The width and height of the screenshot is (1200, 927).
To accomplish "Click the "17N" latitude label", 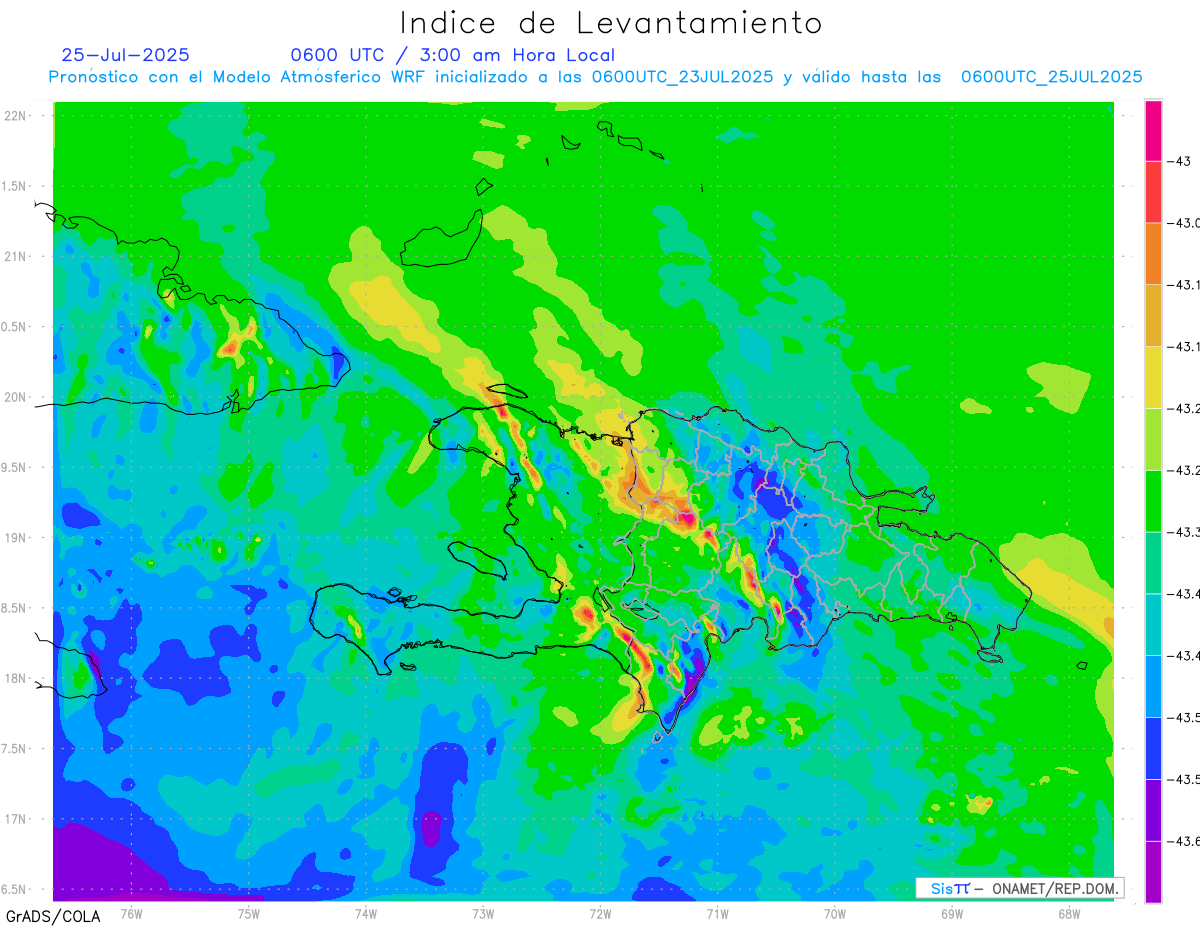I will click(16, 819).
